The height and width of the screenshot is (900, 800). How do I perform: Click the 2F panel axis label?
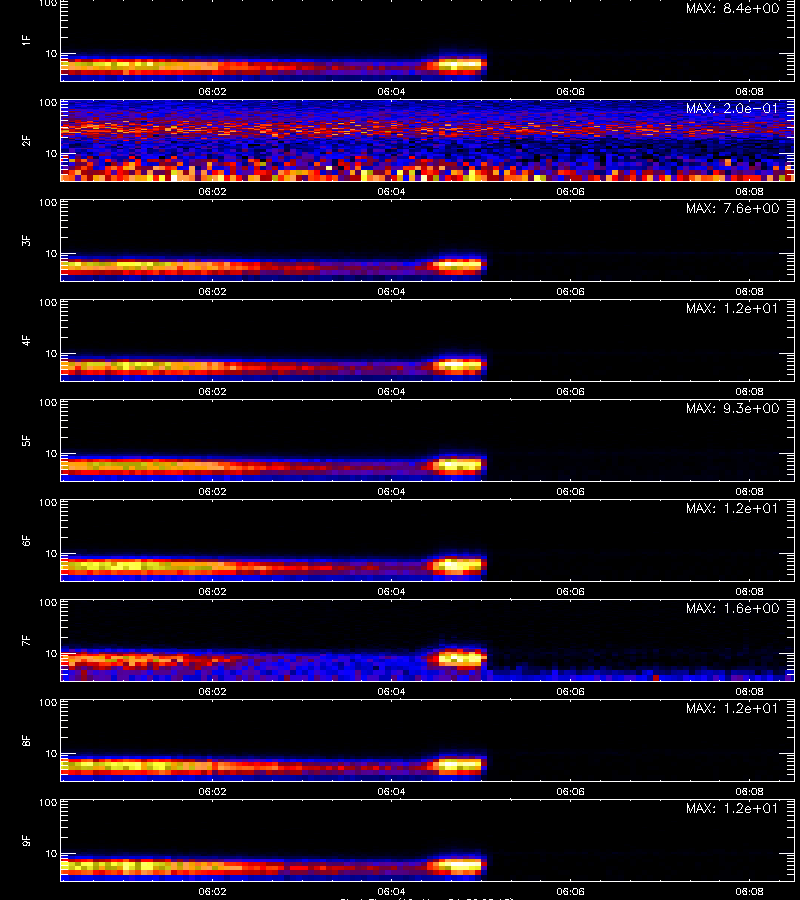pos(26,140)
